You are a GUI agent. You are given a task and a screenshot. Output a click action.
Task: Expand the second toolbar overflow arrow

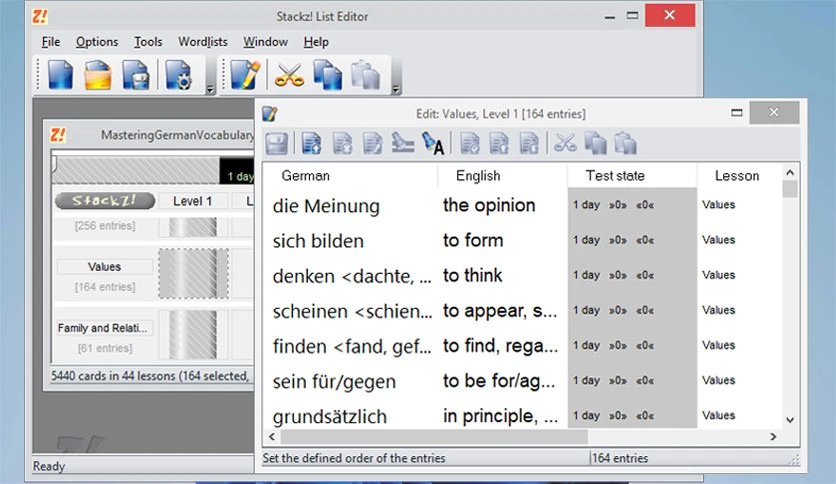pos(396,90)
